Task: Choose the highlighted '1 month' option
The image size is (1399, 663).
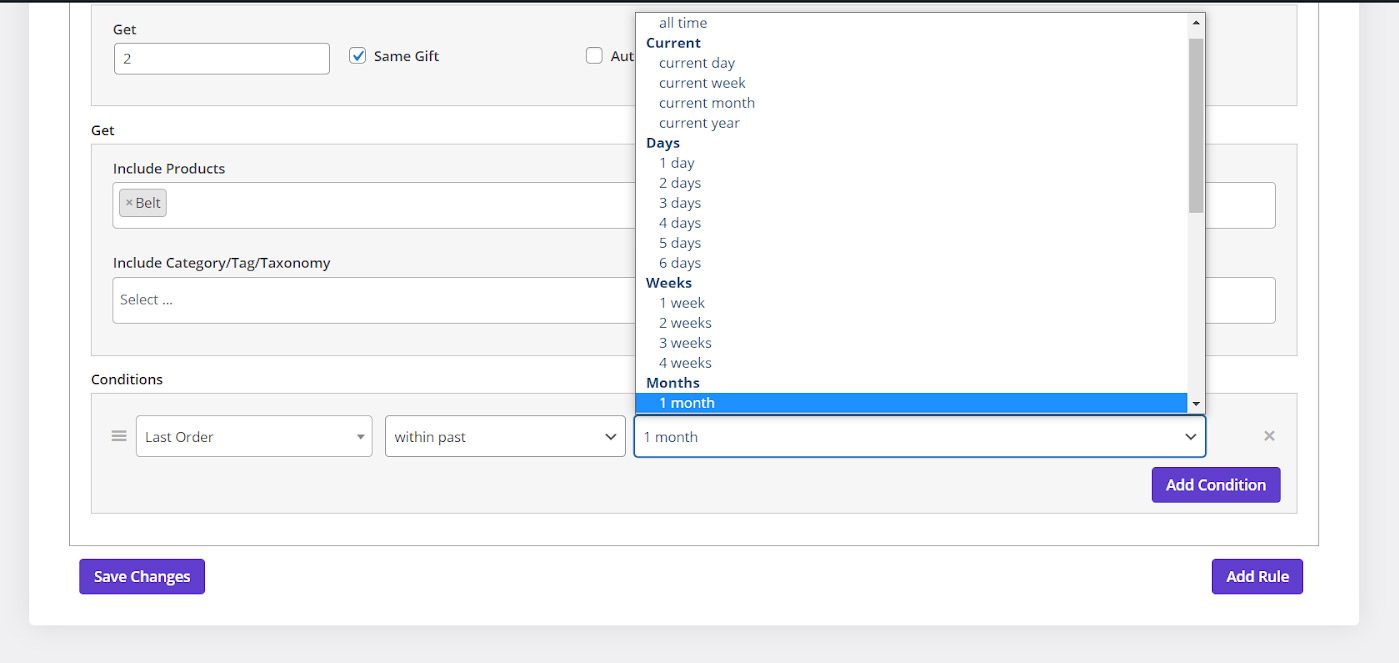Action: (x=687, y=403)
